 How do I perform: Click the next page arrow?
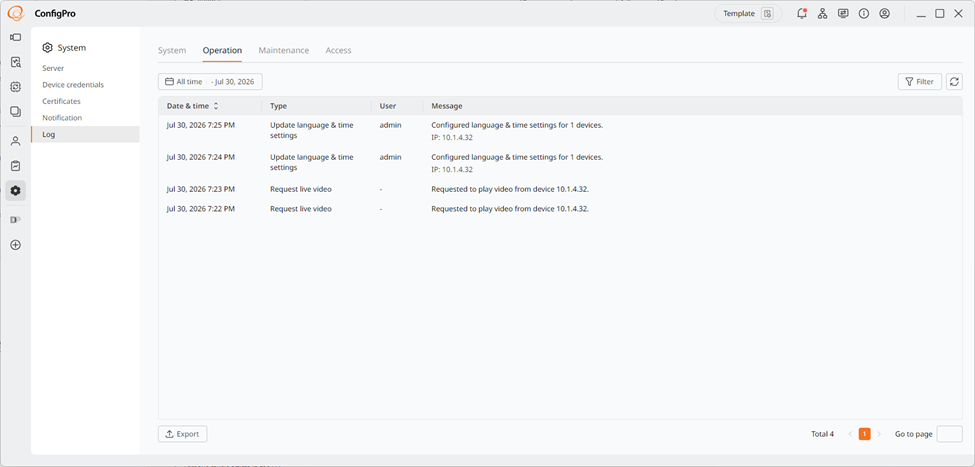[879, 434]
